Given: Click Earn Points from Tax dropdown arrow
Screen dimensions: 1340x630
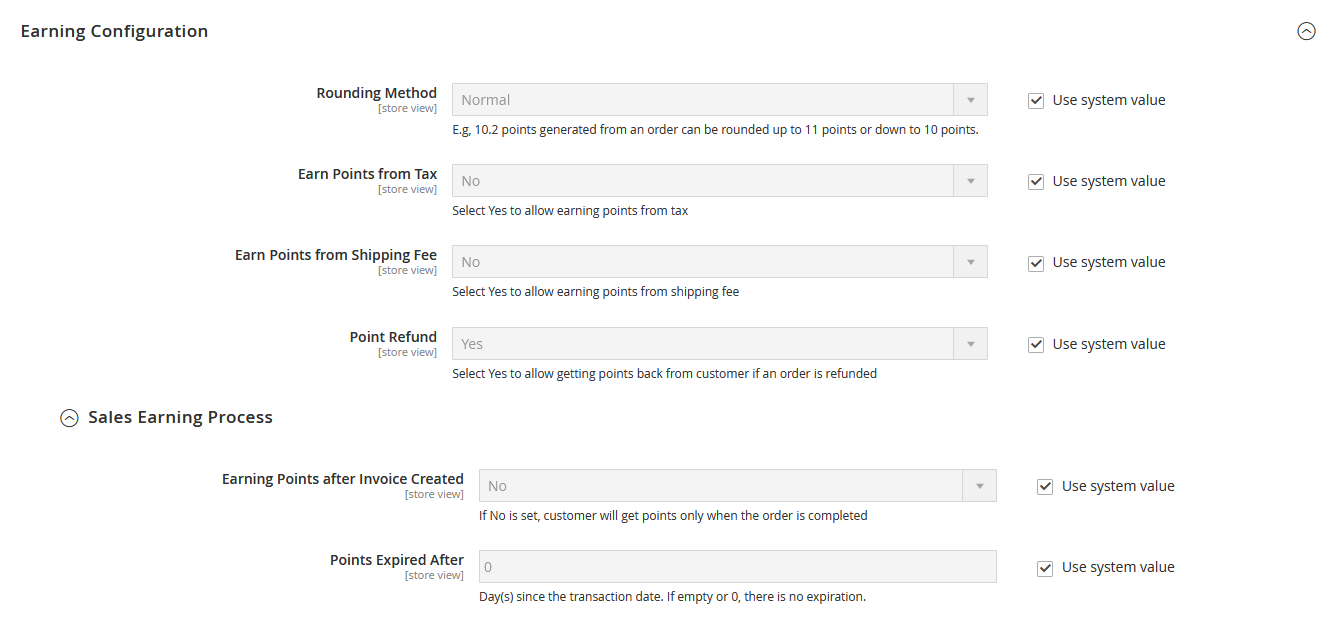Looking at the screenshot, I should [970, 181].
